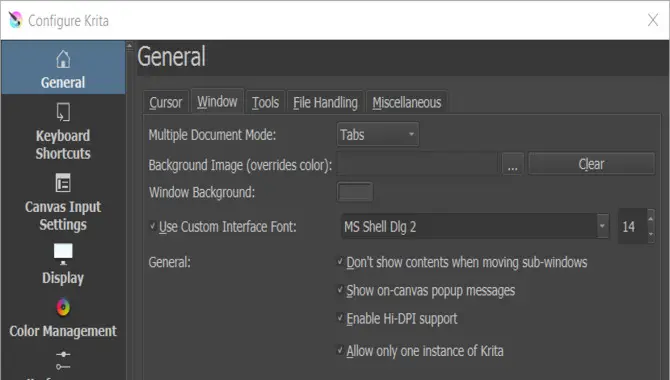Click the 'Window Background:' label

coord(202,192)
